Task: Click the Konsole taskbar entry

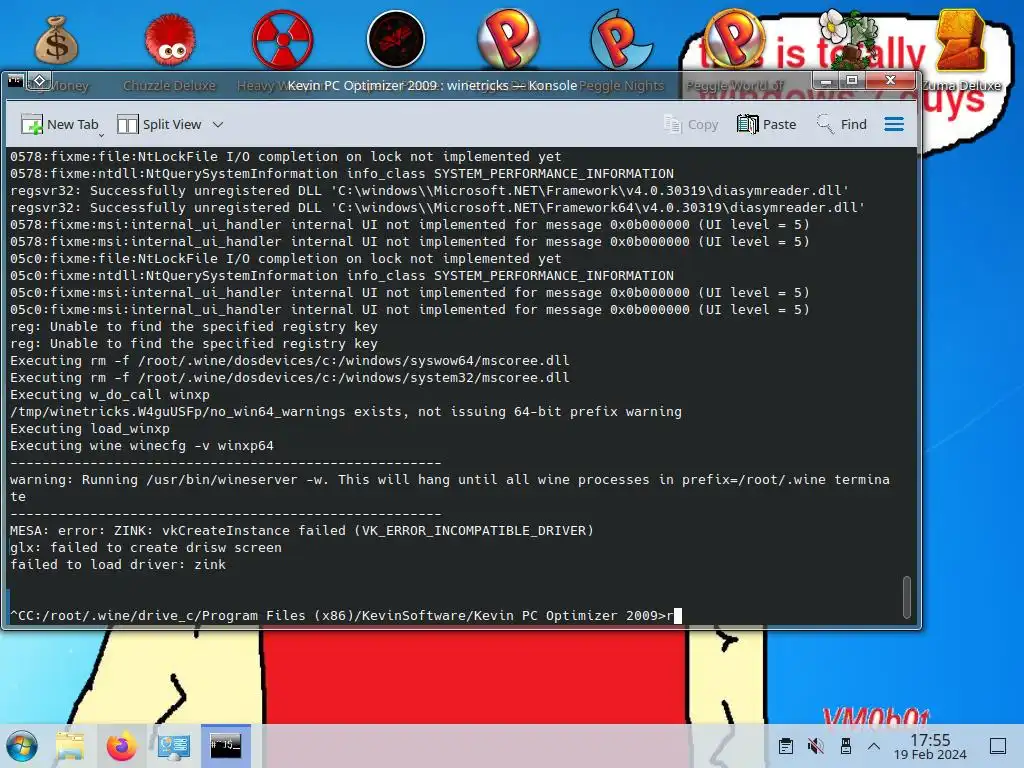Action: pyautogui.click(x=225, y=746)
